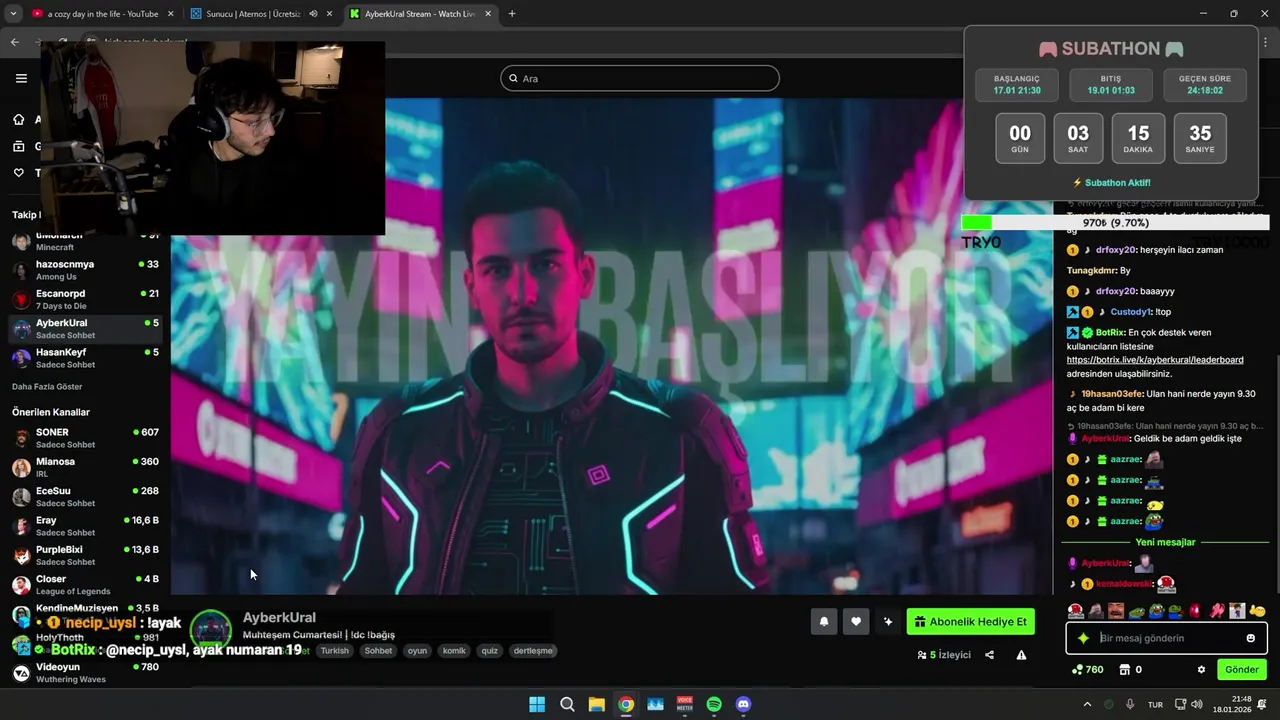The height and width of the screenshot is (720, 1280).
Task: Follow the channel with the heart button
Action: click(x=856, y=622)
